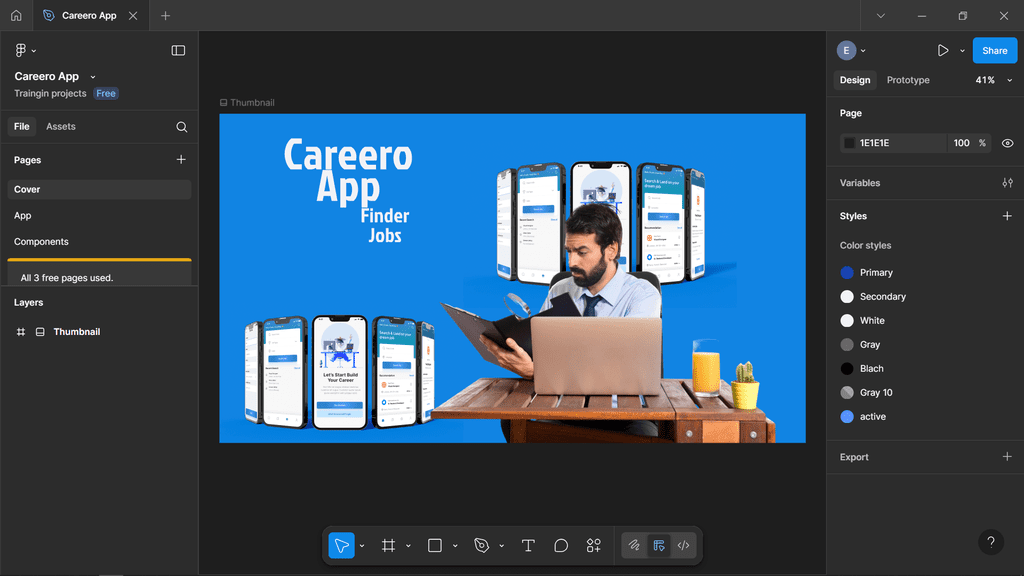Click the active color style swatch

(x=847, y=417)
